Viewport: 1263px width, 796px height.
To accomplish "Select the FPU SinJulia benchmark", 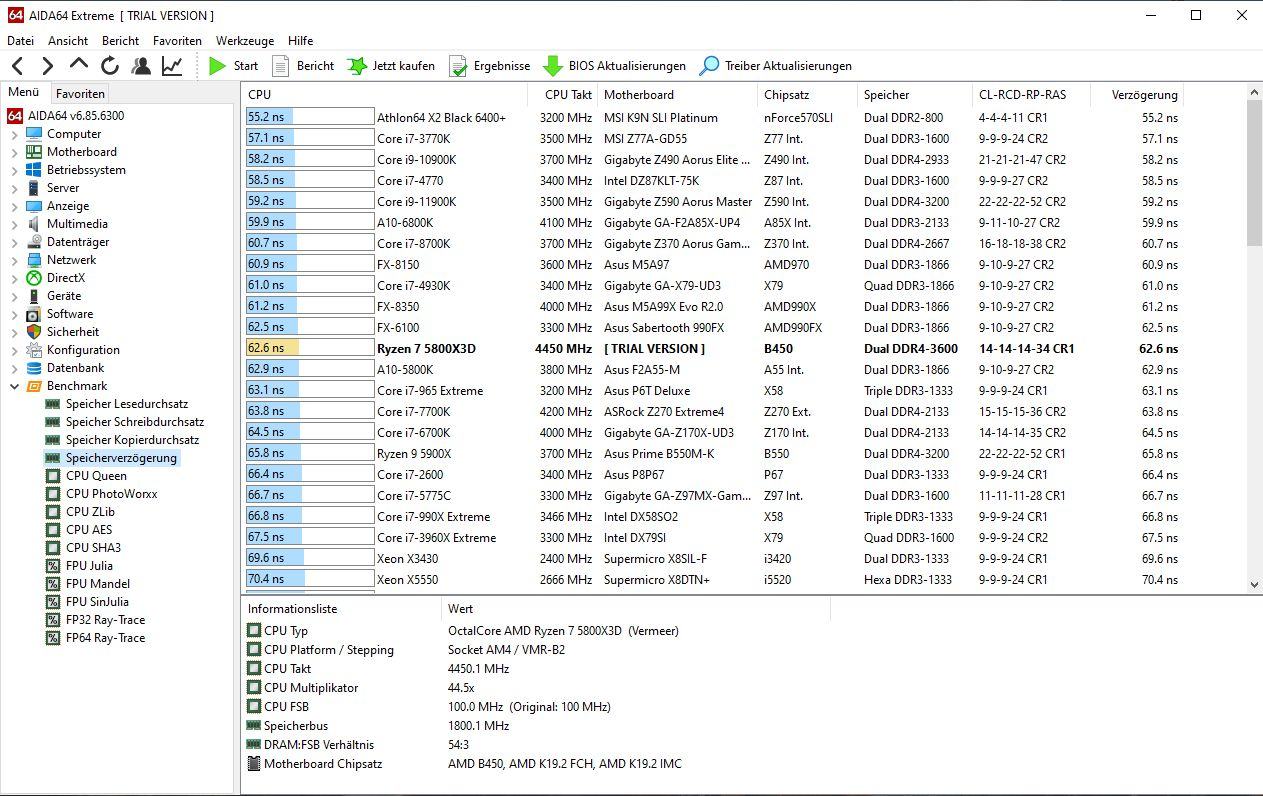I will (x=97, y=602).
